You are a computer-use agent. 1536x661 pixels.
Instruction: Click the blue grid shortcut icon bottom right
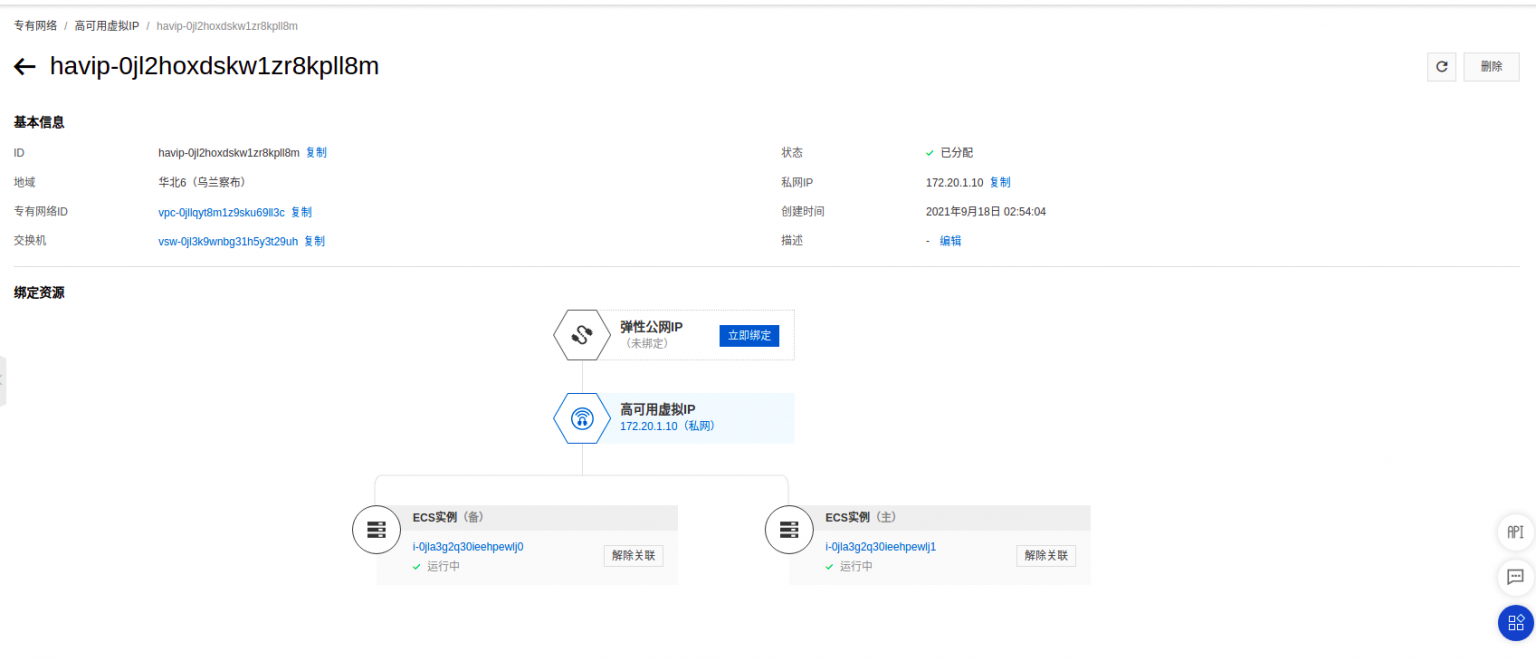point(1514,623)
